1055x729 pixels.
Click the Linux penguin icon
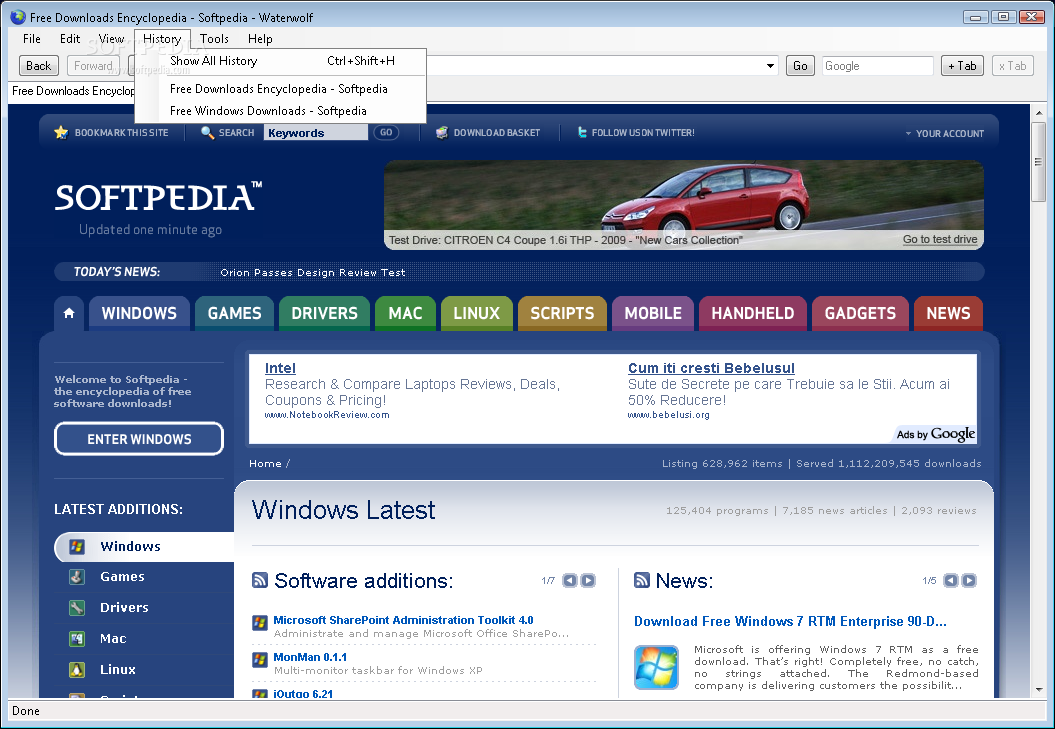pos(77,670)
